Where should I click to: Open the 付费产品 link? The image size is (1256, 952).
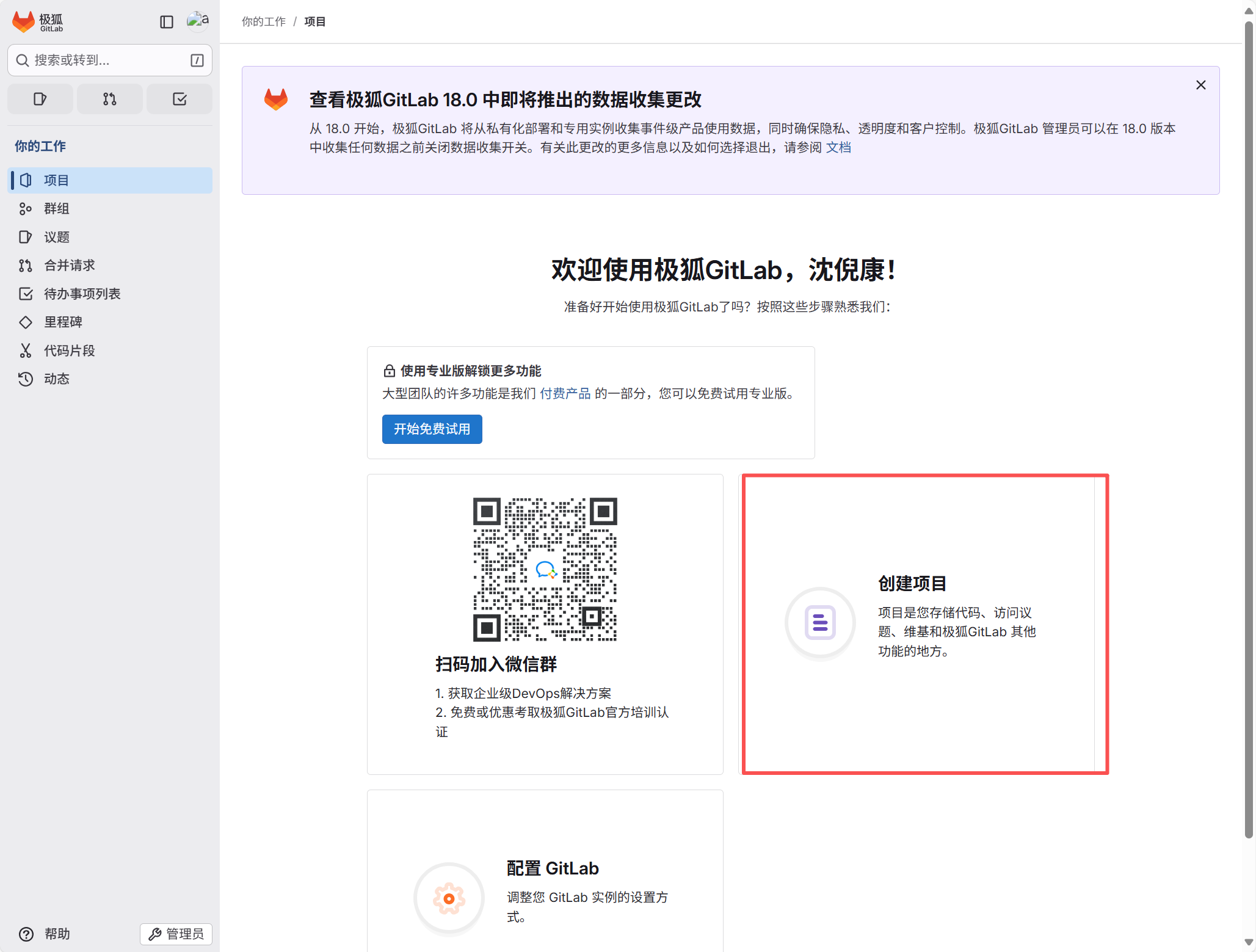pyautogui.click(x=565, y=394)
